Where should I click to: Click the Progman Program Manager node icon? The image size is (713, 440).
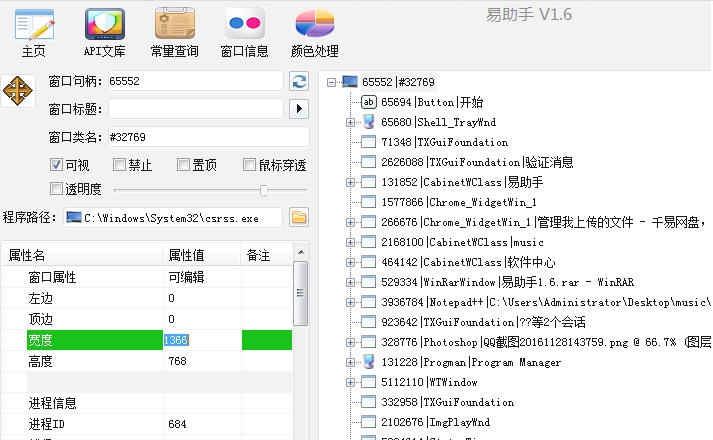(x=369, y=362)
